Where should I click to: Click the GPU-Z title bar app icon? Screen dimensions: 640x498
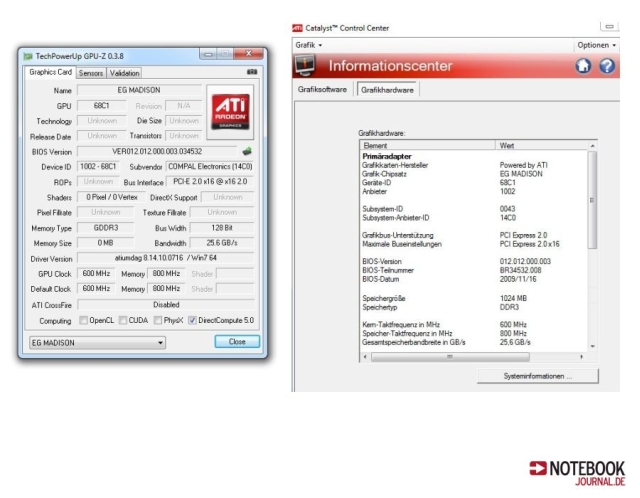point(28,56)
